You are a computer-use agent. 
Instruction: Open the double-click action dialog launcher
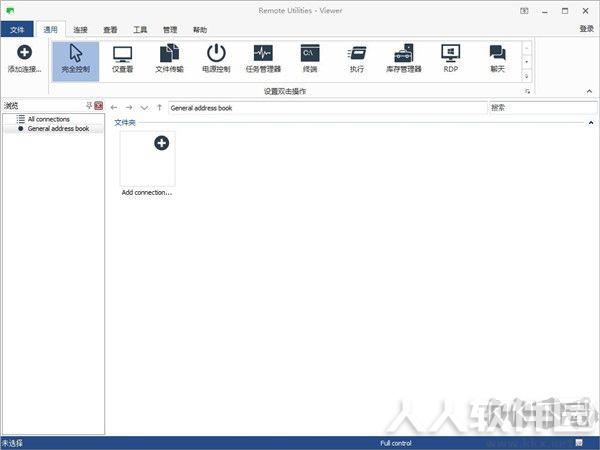click(528, 91)
